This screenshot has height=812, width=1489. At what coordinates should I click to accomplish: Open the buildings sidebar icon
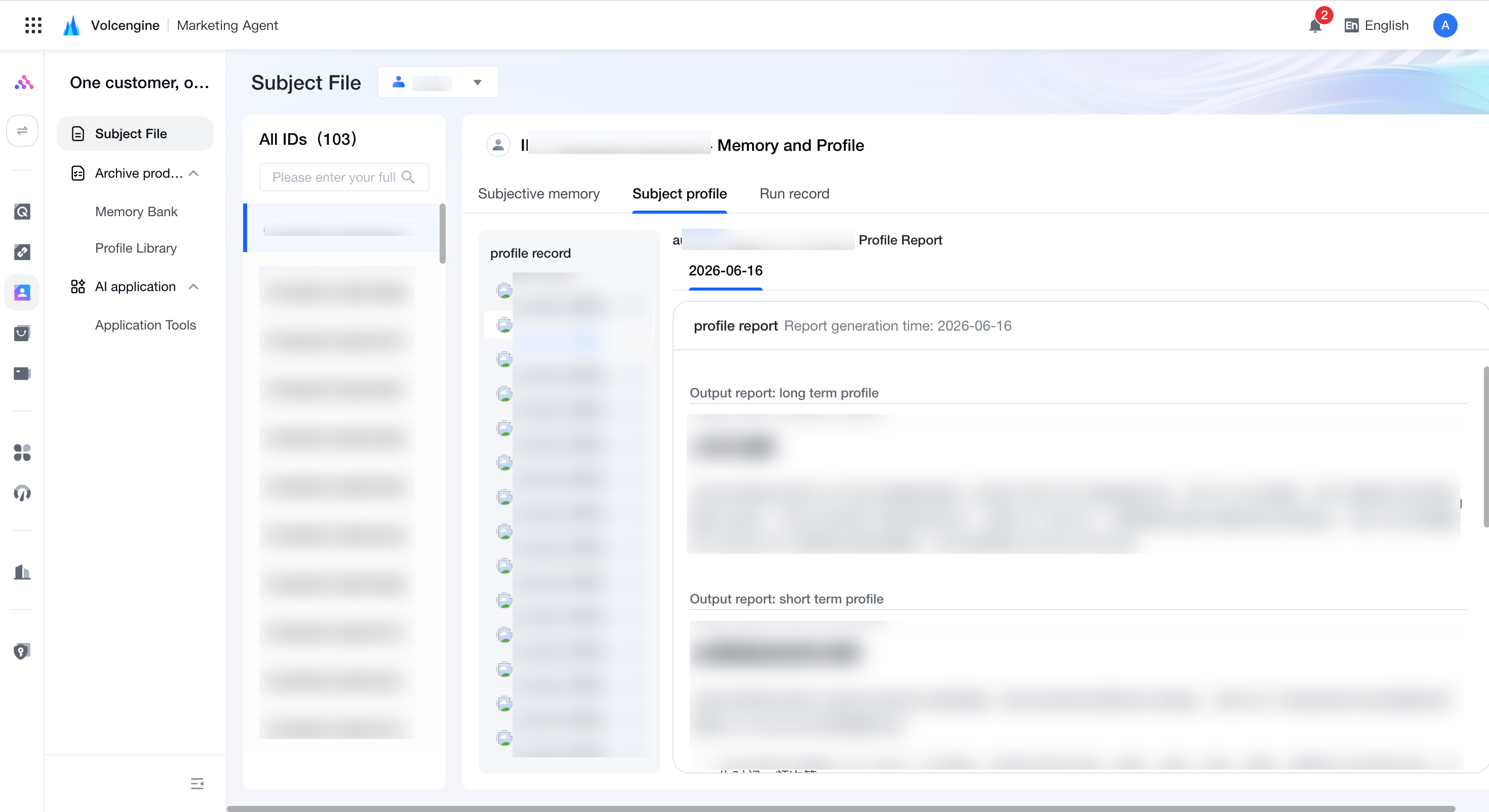[22, 571]
